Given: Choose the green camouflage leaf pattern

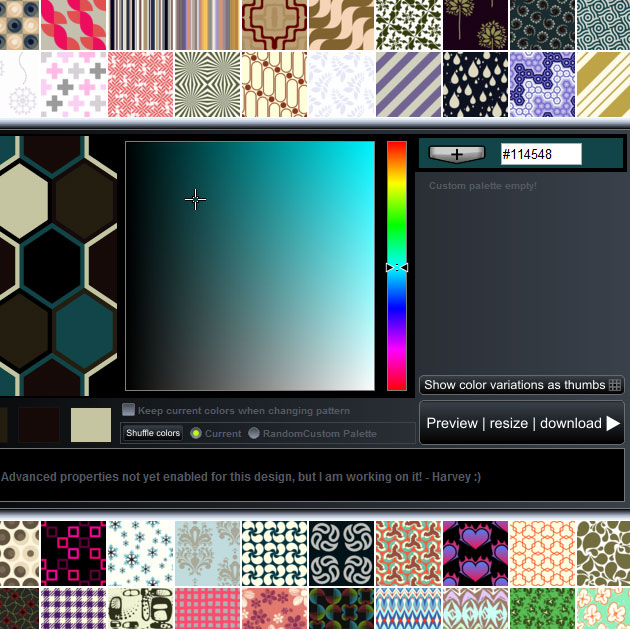Looking at the screenshot, I should pos(542,609).
